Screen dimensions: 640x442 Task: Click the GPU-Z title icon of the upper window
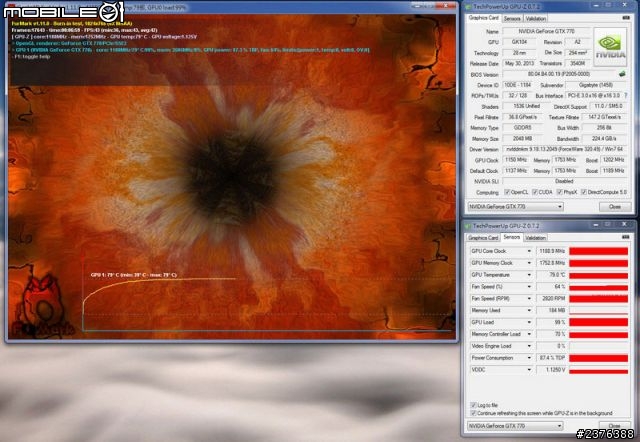[468, 7]
